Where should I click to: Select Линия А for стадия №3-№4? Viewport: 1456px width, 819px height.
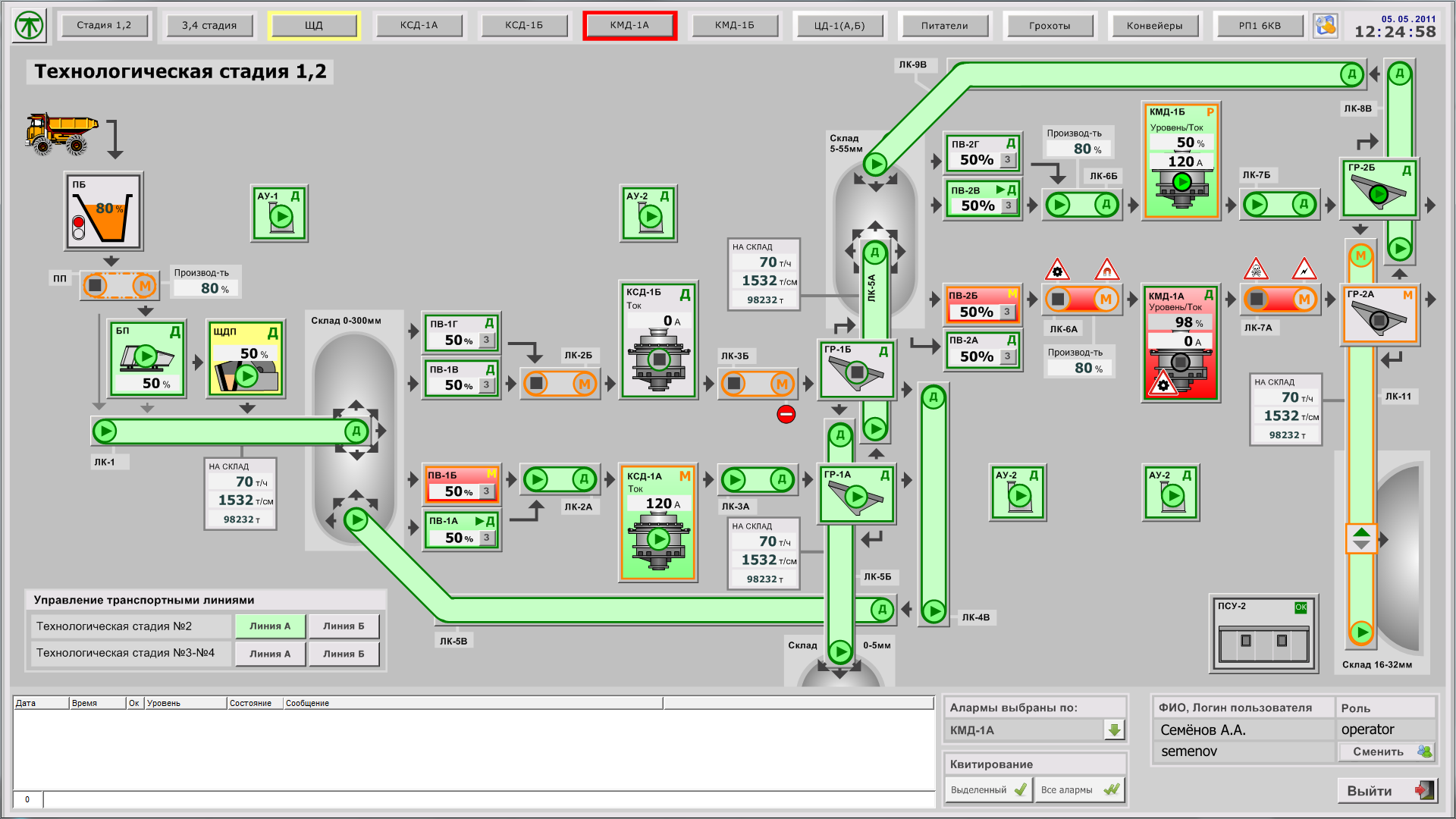pos(270,654)
